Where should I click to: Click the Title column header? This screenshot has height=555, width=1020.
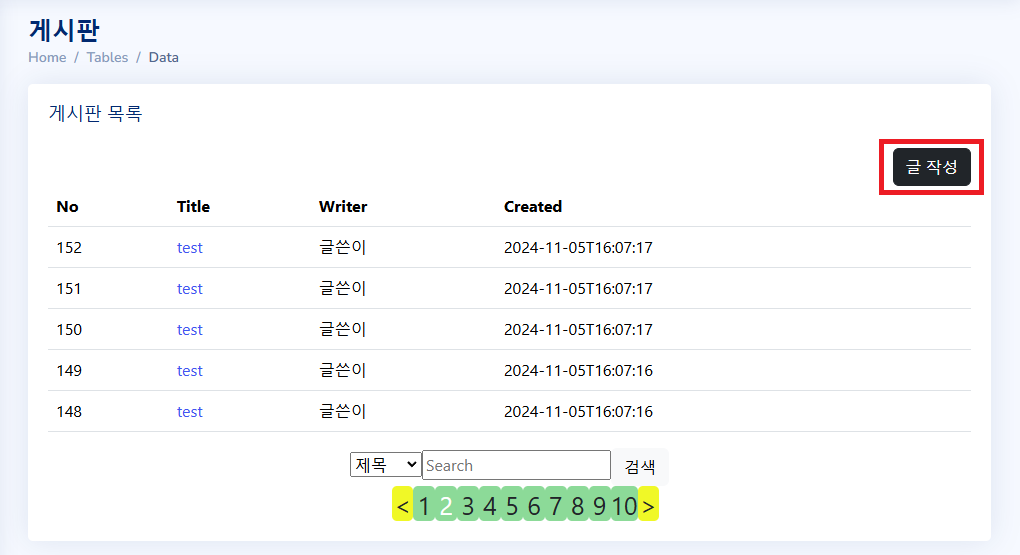pyautogui.click(x=193, y=207)
